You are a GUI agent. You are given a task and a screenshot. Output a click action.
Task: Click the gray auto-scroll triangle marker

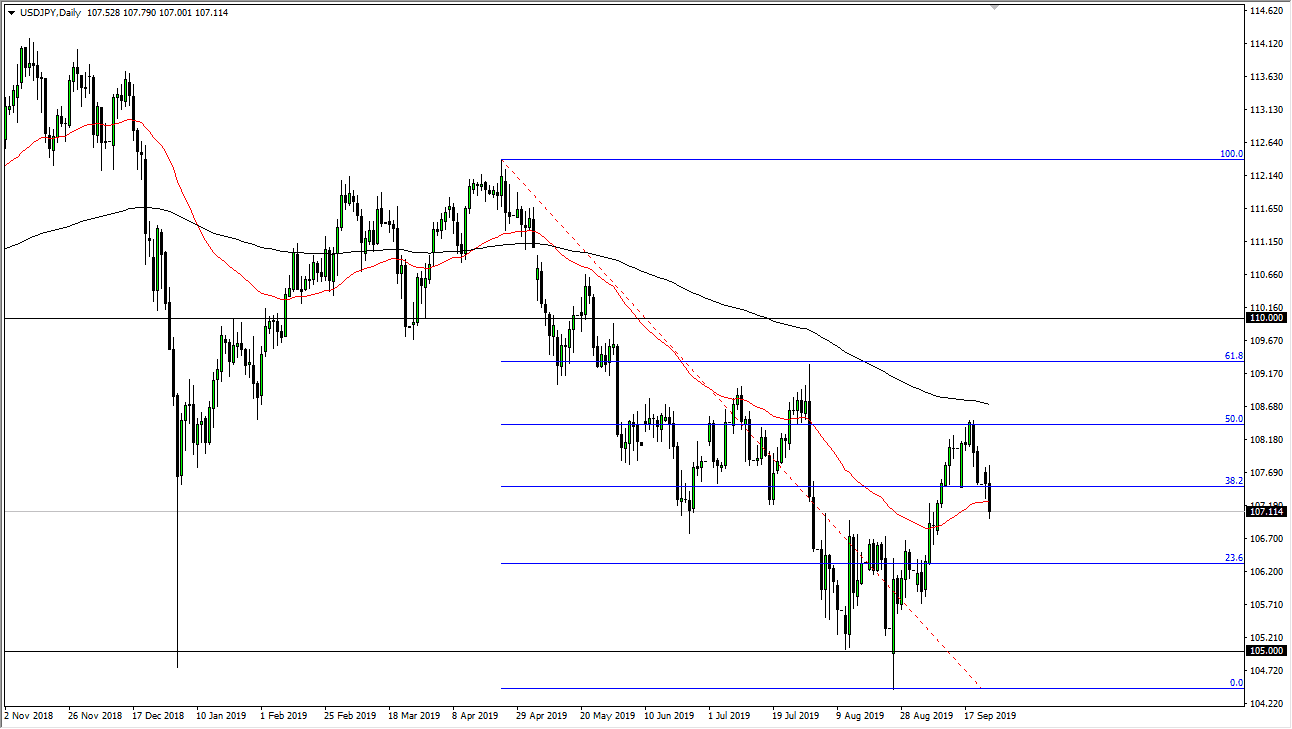(992, 8)
